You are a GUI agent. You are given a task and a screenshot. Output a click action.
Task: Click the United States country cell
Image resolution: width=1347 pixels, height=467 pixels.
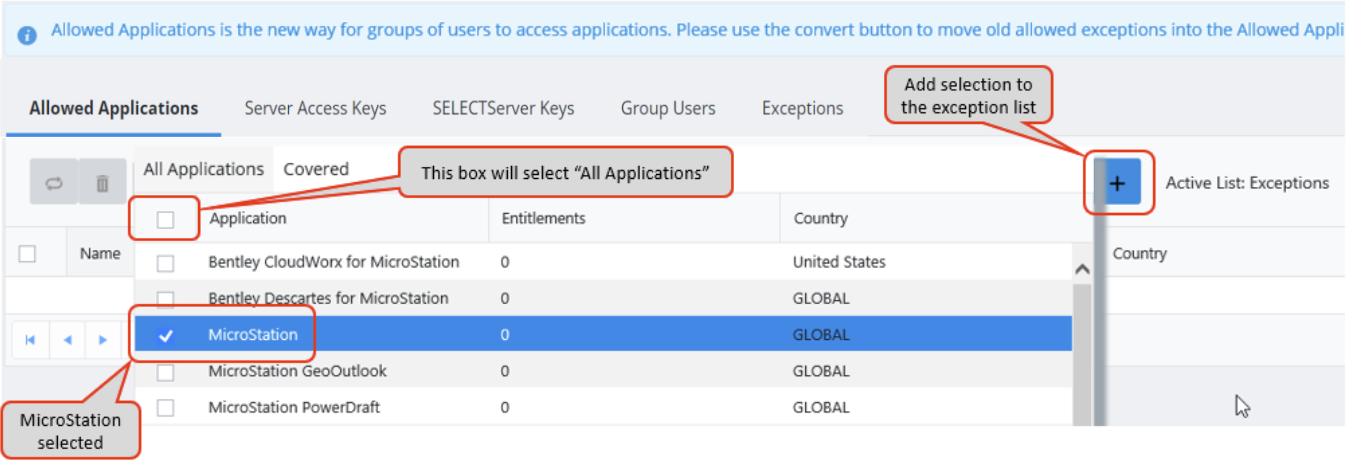(x=839, y=262)
